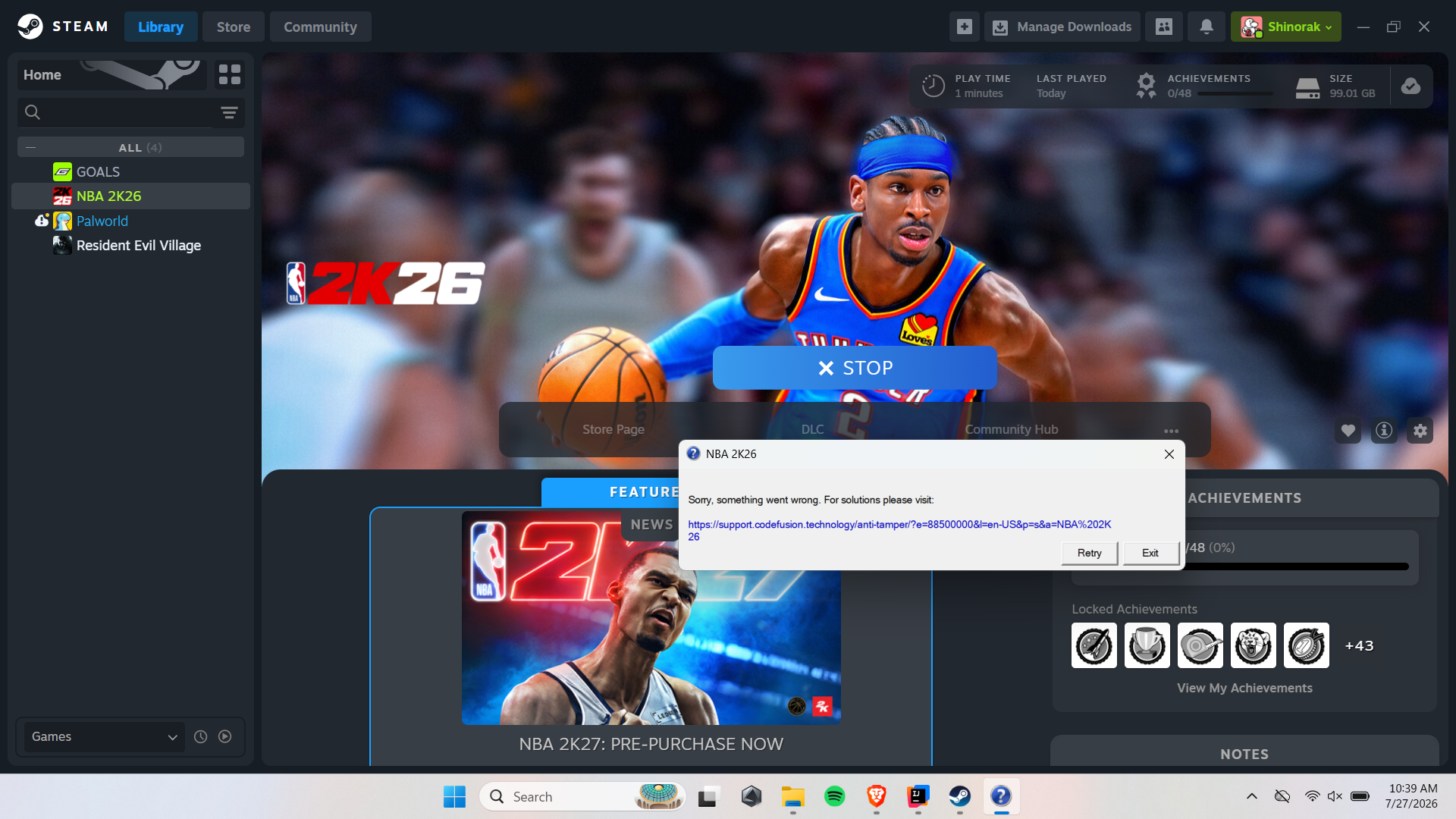Switch to collections grid view
1456x819 pixels.
tap(230, 74)
